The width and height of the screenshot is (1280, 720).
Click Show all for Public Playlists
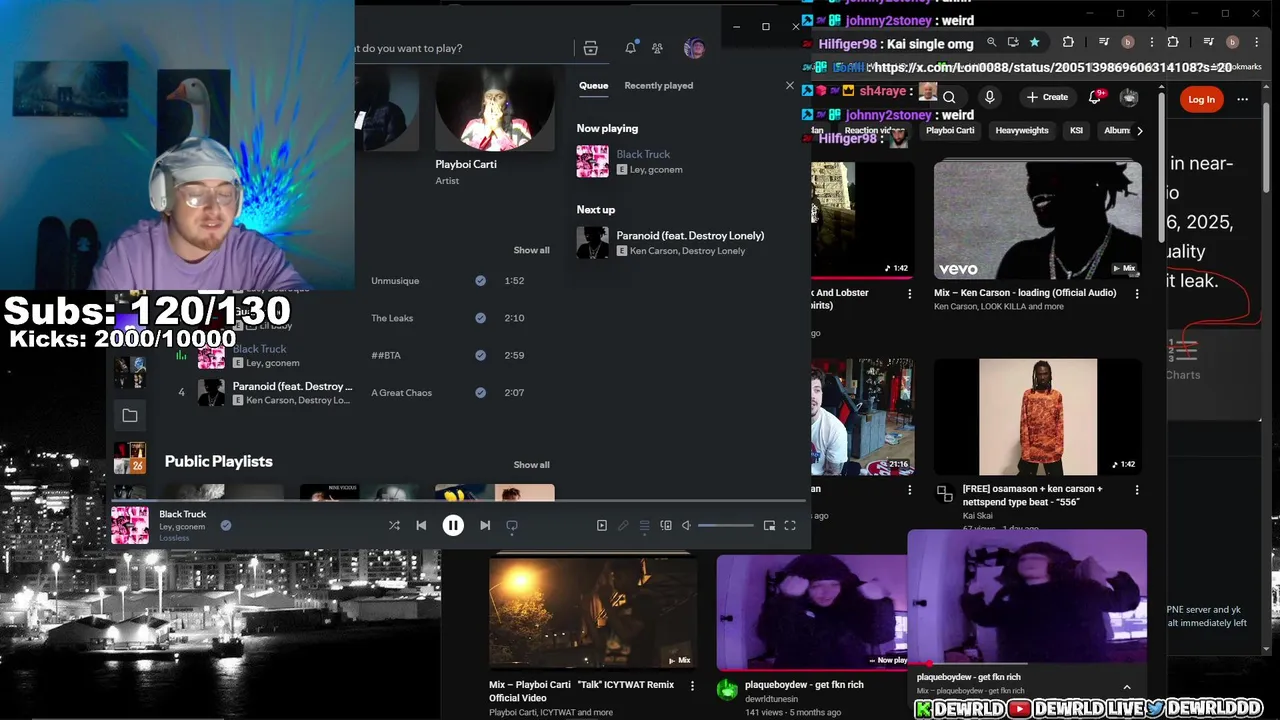[531, 465]
